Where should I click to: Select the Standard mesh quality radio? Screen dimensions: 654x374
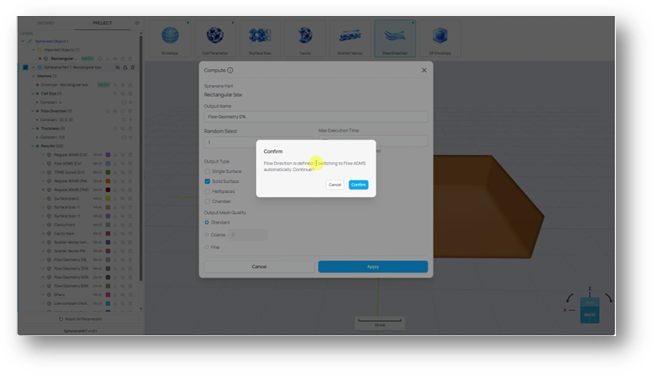pos(206,222)
